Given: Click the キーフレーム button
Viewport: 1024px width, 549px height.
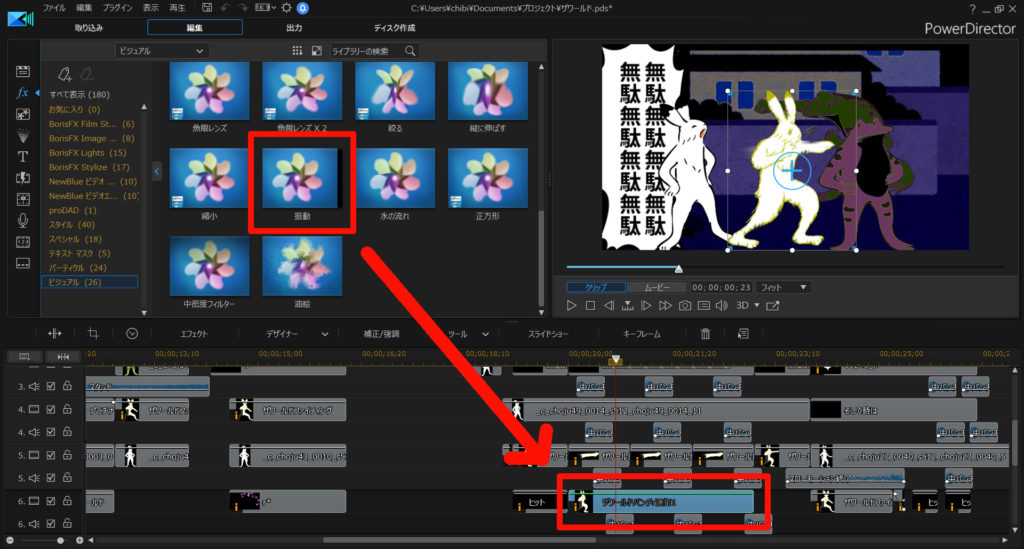Looking at the screenshot, I should (642, 334).
